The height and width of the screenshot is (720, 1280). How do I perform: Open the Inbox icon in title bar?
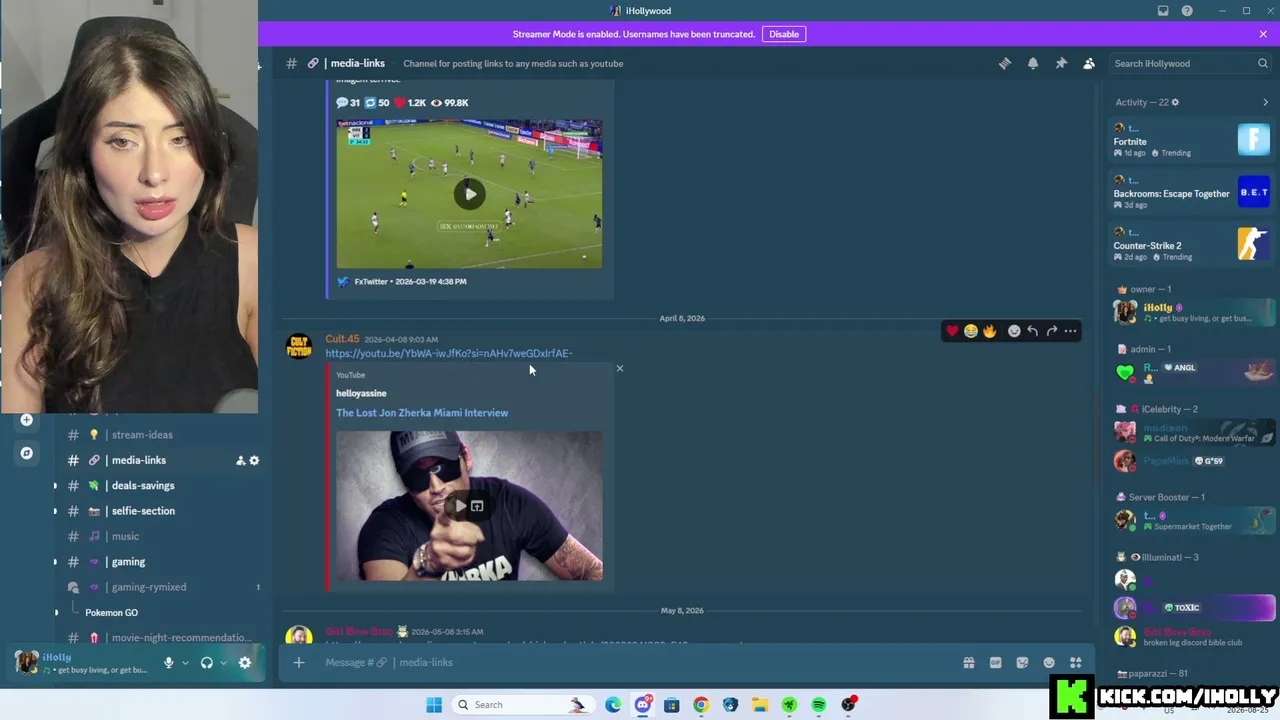point(1163,11)
